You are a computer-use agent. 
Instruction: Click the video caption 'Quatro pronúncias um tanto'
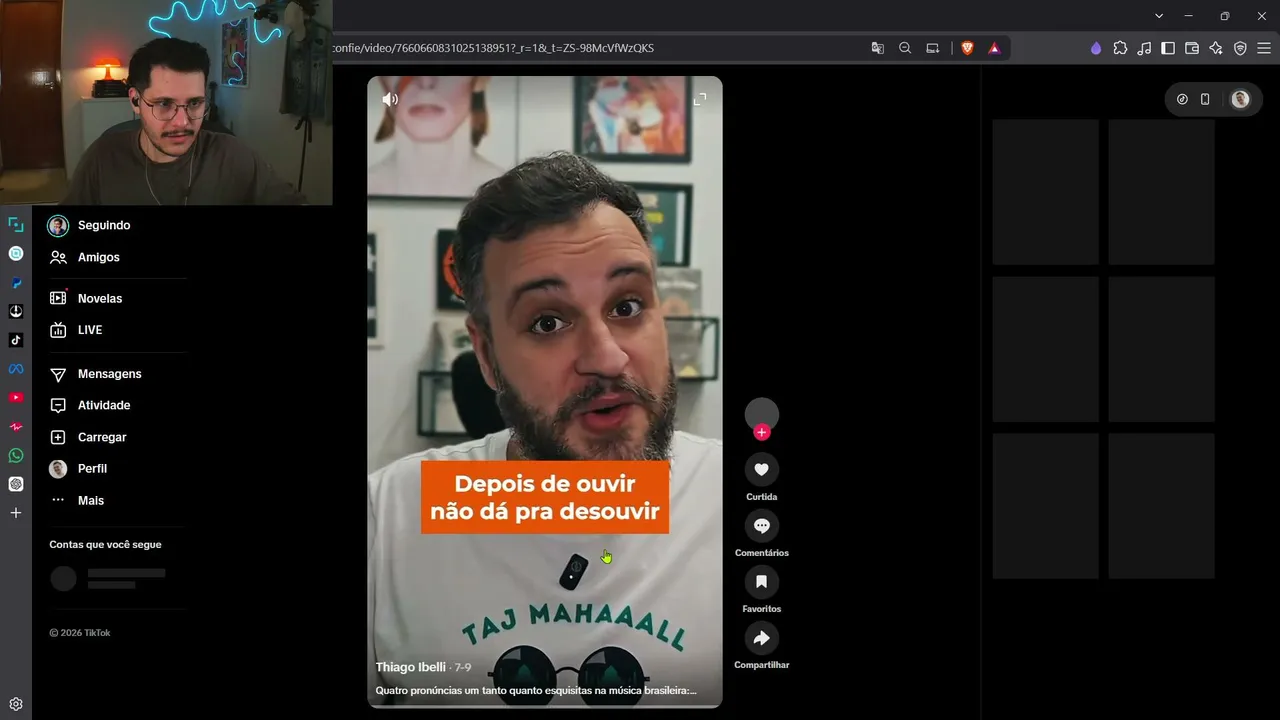535,690
